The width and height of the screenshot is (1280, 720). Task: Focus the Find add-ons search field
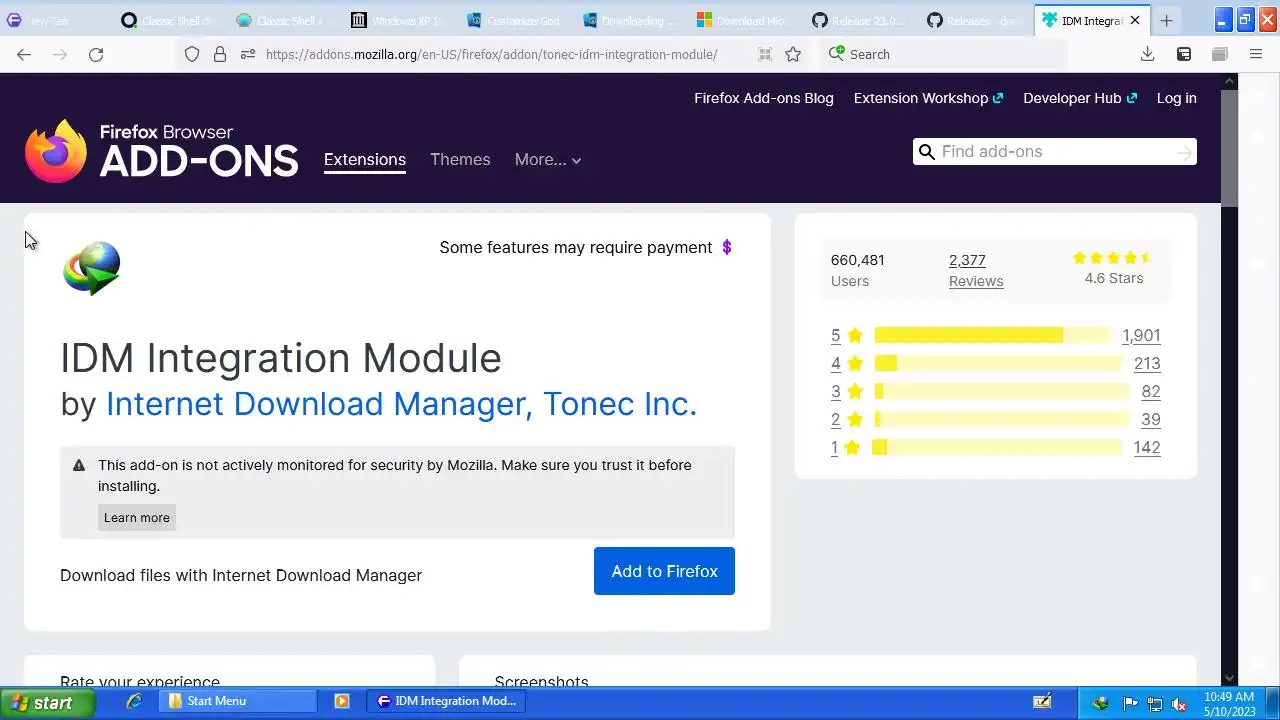click(x=1055, y=152)
